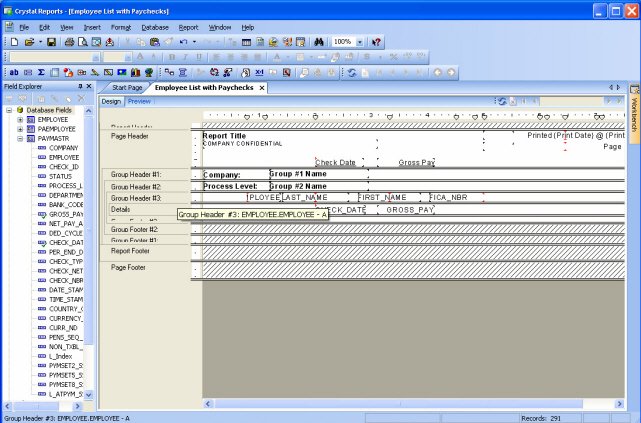
Task: Expand the EMPLOYEE table node
Action: pyautogui.click(x=20, y=119)
